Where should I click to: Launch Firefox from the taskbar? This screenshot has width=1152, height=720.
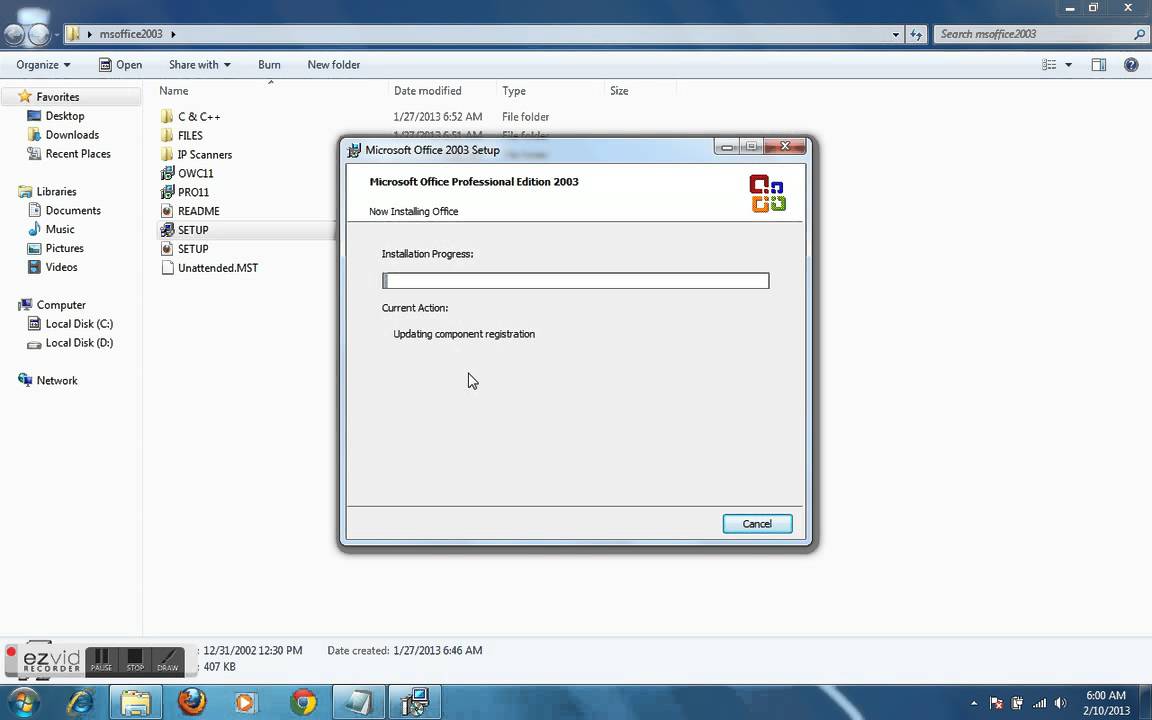pos(192,702)
